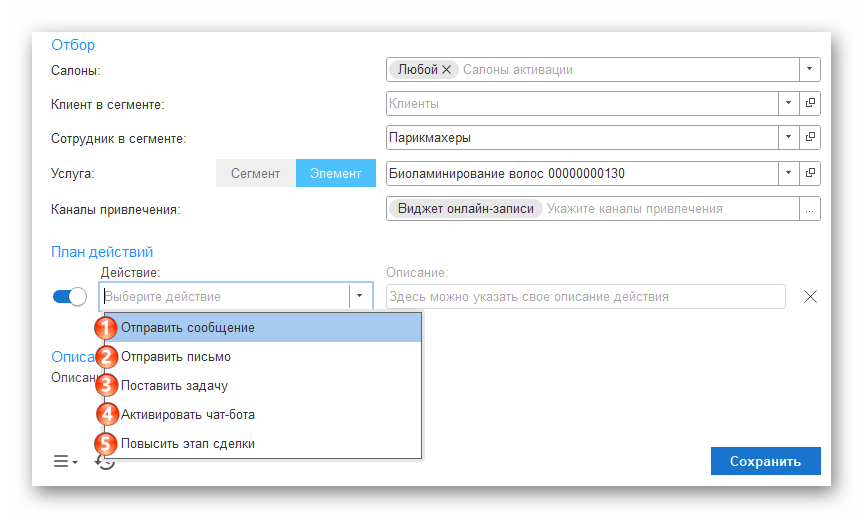Open the hamburger list menu icon
The width and height of the screenshot is (863, 518).
click(64, 461)
